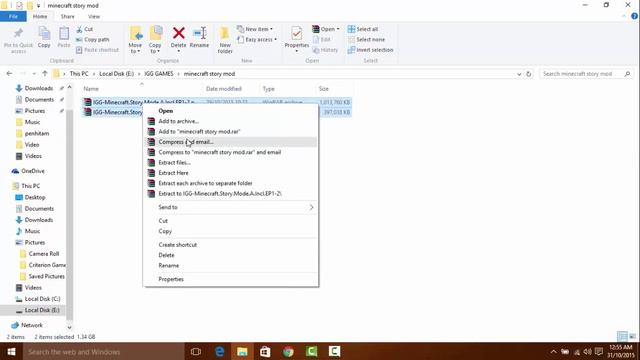Choose Add to archive... in context menu

click(x=231, y=121)
